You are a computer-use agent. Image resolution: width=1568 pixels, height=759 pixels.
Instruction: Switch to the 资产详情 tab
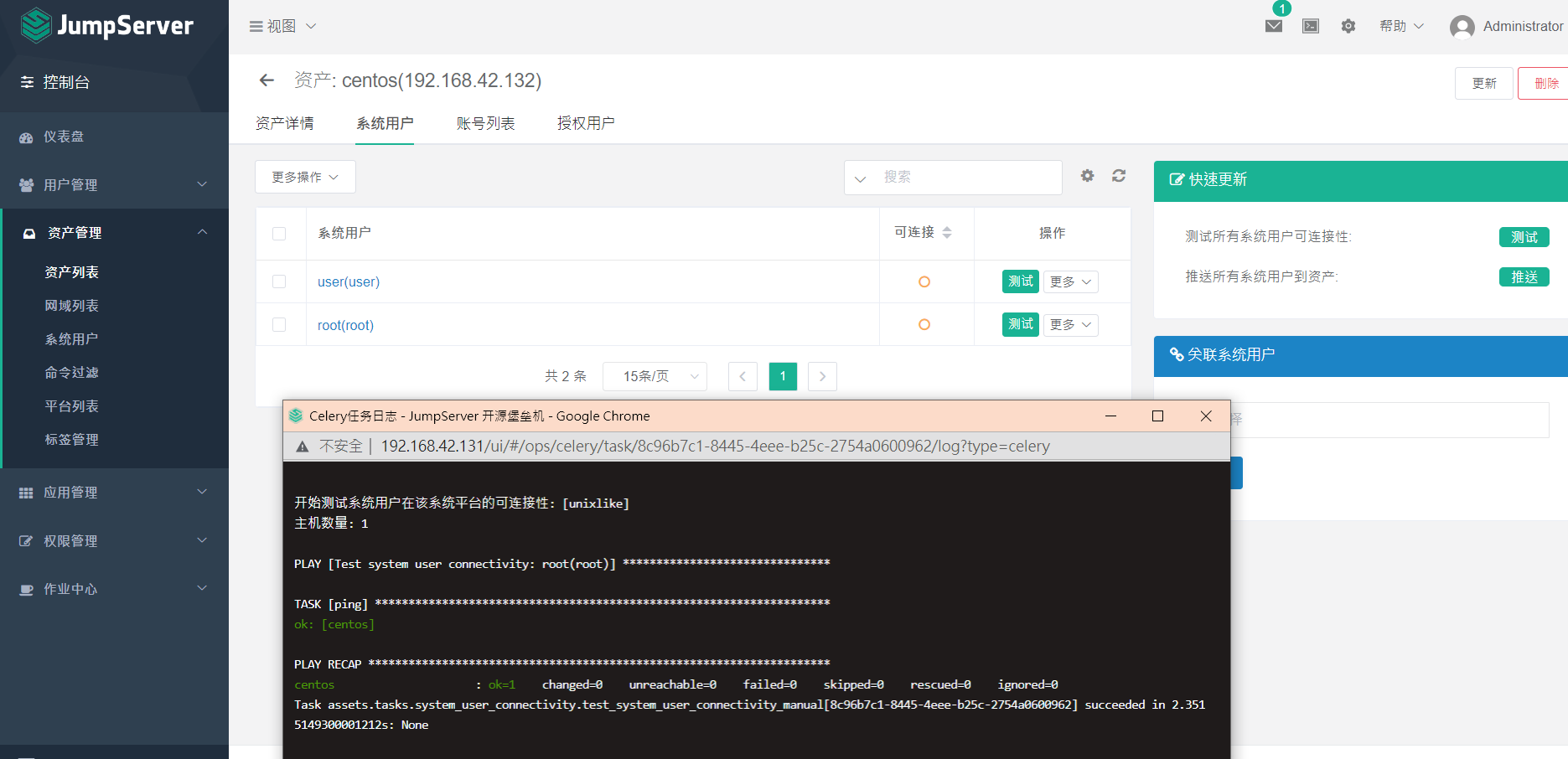[285, 123]
